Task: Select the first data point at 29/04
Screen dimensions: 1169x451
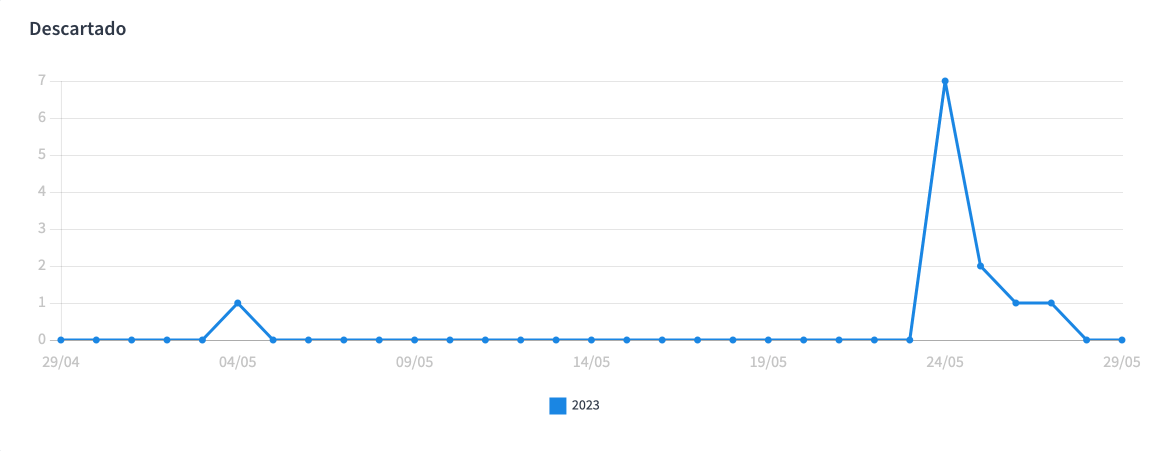Action: (61, 340)
